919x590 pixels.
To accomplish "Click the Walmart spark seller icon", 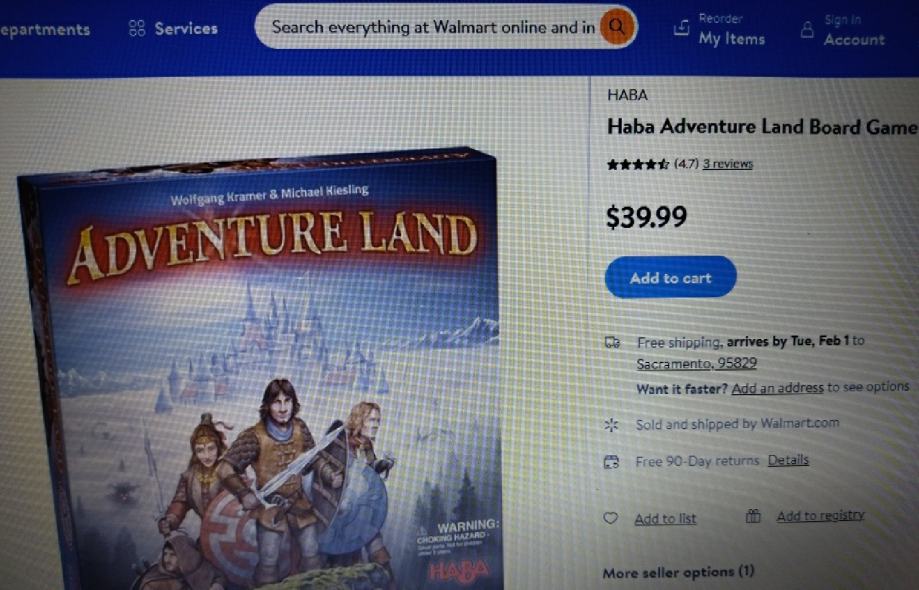I will click(611, 425).
